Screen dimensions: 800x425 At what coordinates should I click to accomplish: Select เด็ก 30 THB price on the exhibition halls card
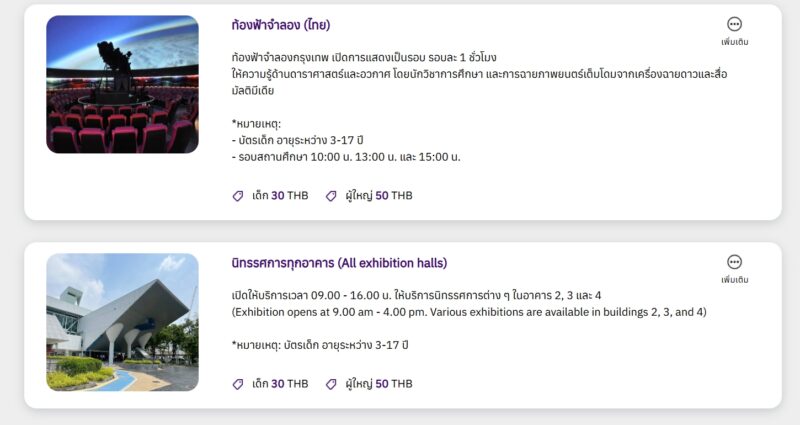pos(280,384)
